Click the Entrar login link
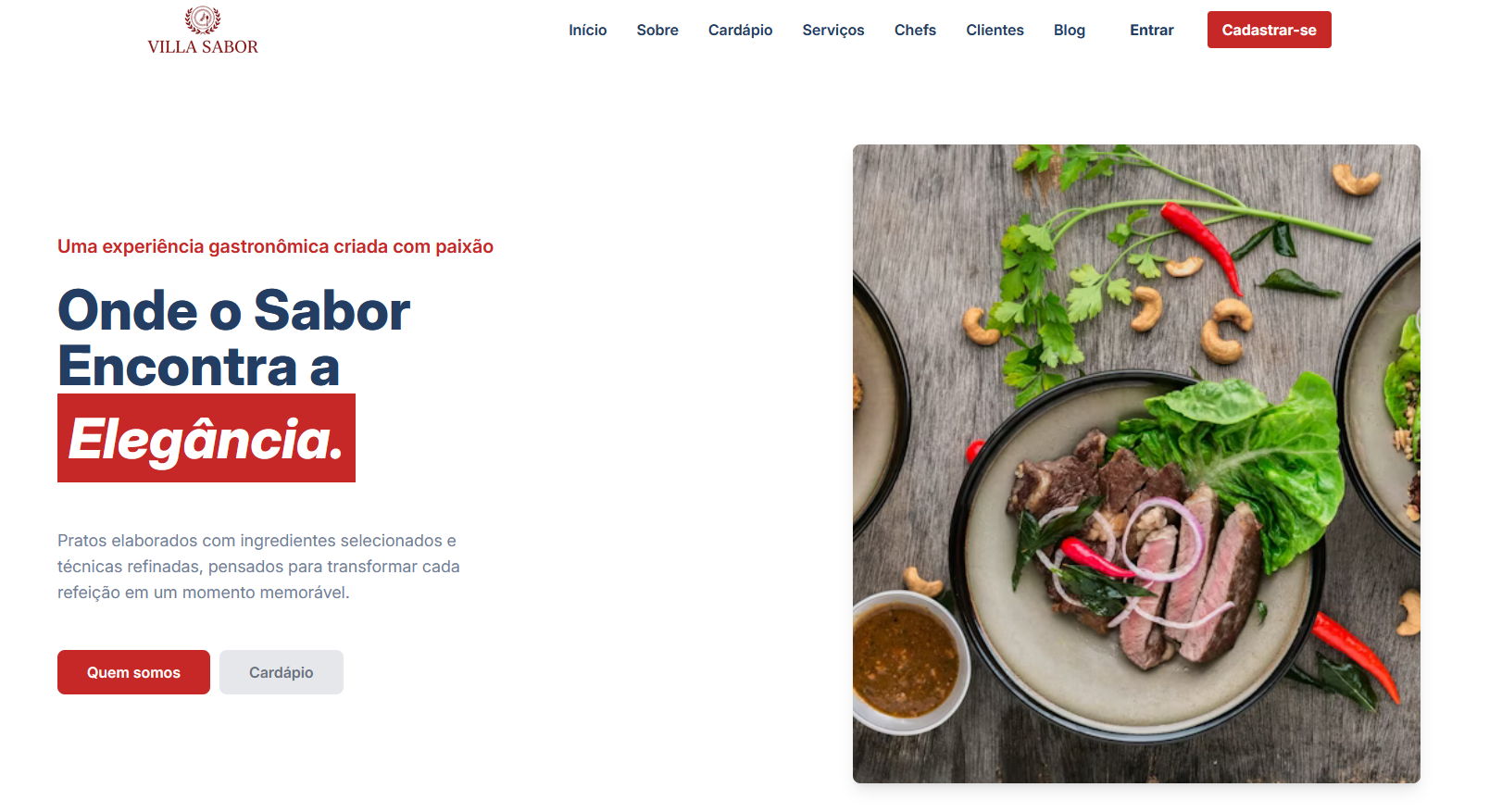 tap(1151, 30)
